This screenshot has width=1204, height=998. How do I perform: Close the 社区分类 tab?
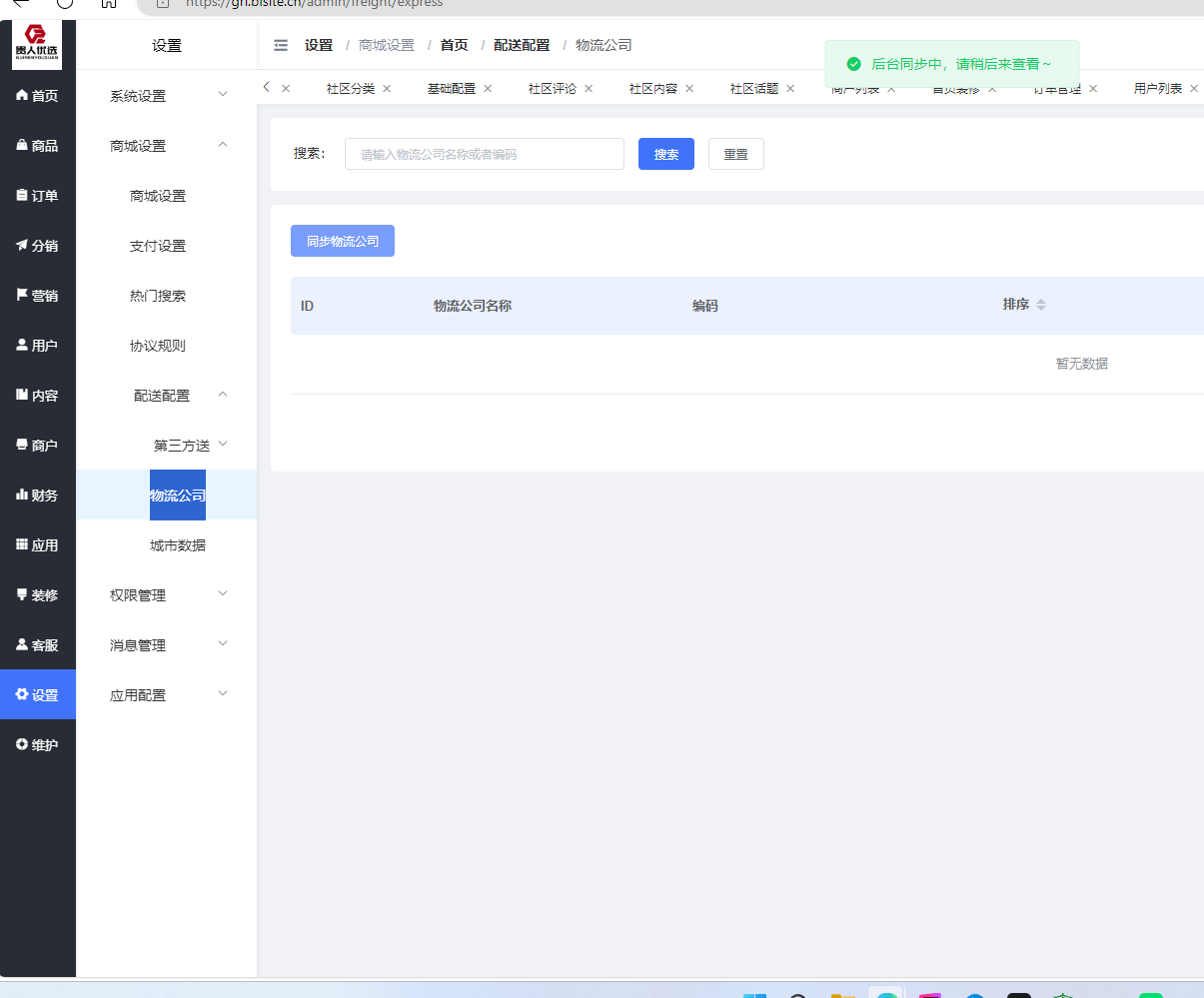coord(387,89)
